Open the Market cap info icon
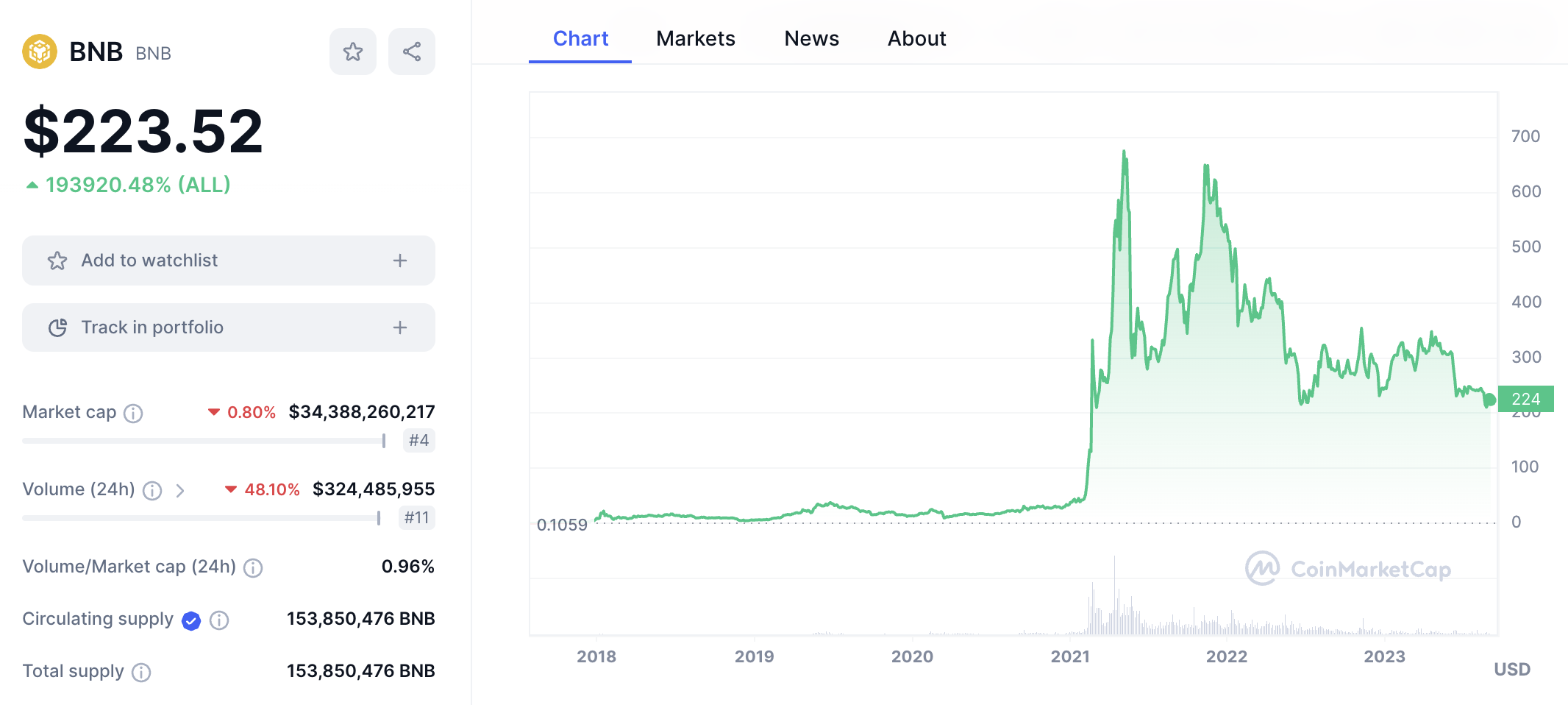Image resolution: width=1568 pixels, height=705 pixels. [x=133, y=413]
